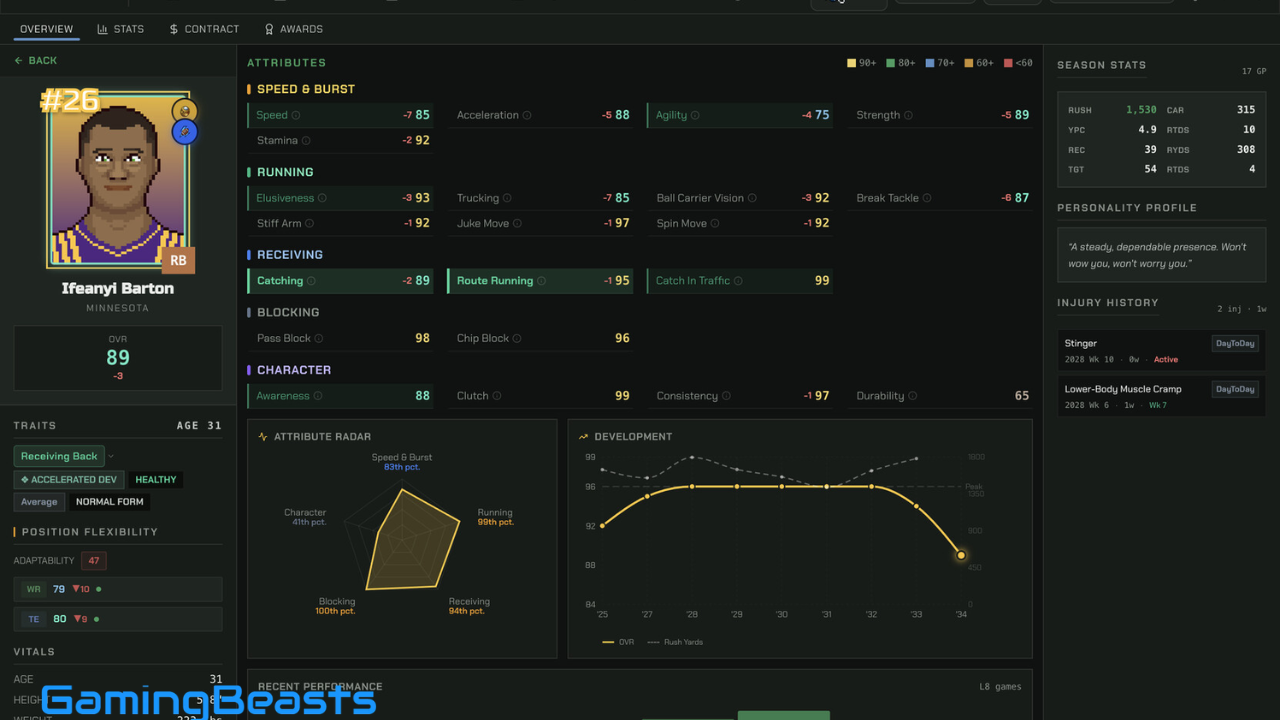1280x720 pixels.
Task: Click the DayToDay tag on Stinger
Action: point(1235,343)
